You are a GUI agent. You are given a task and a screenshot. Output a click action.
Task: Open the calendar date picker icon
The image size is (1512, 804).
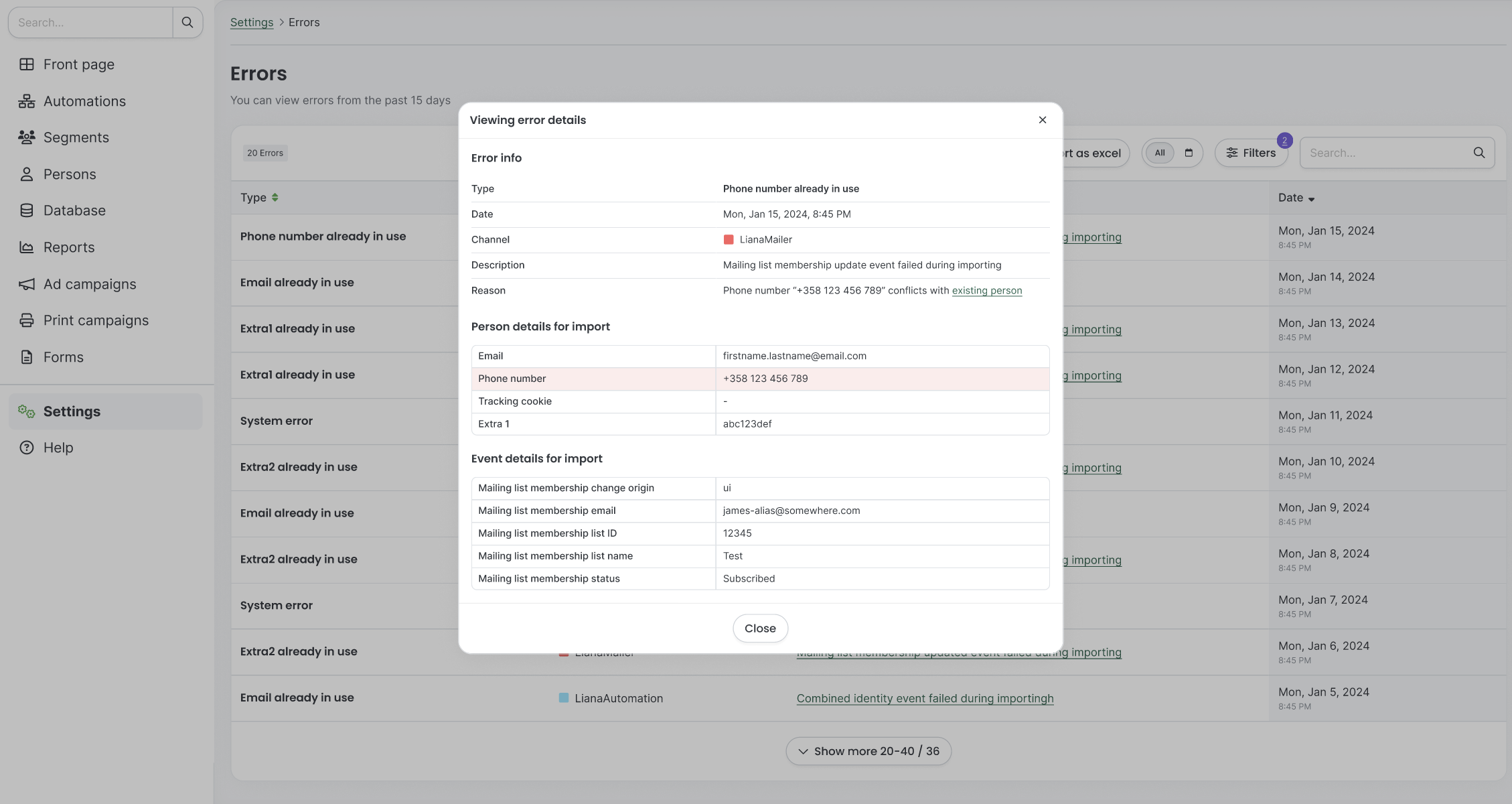point(1189,153)
